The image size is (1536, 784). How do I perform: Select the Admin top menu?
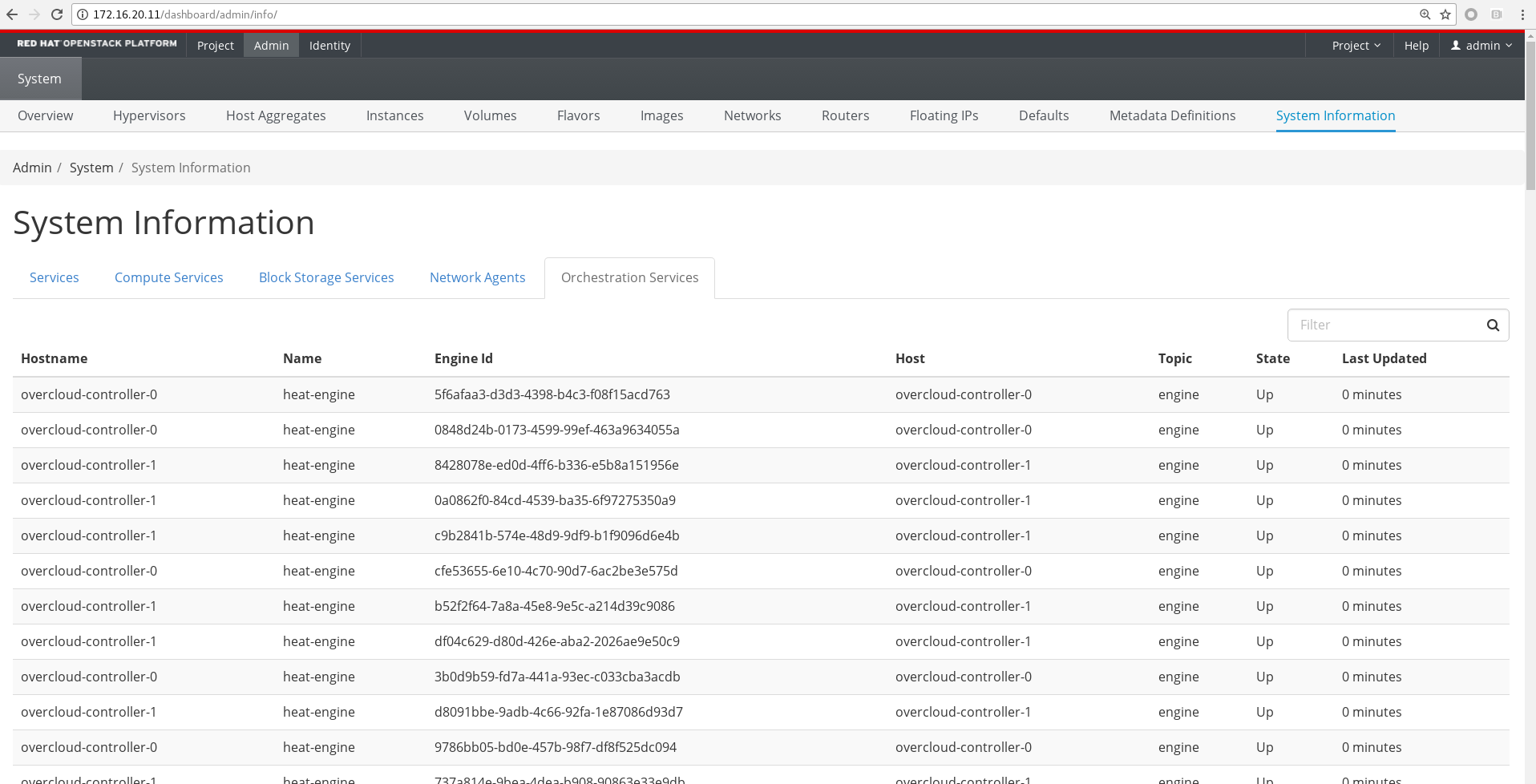(x=272, y=46)
